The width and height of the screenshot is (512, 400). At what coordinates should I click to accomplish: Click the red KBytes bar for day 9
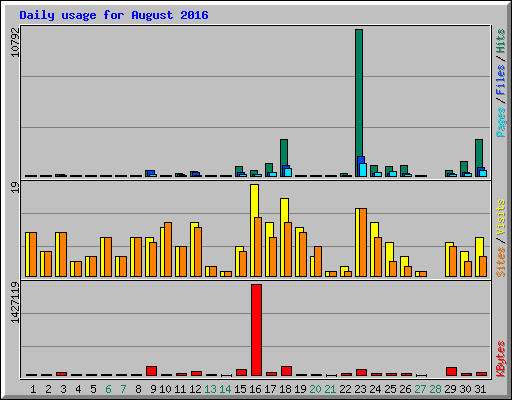coord(151,371)
